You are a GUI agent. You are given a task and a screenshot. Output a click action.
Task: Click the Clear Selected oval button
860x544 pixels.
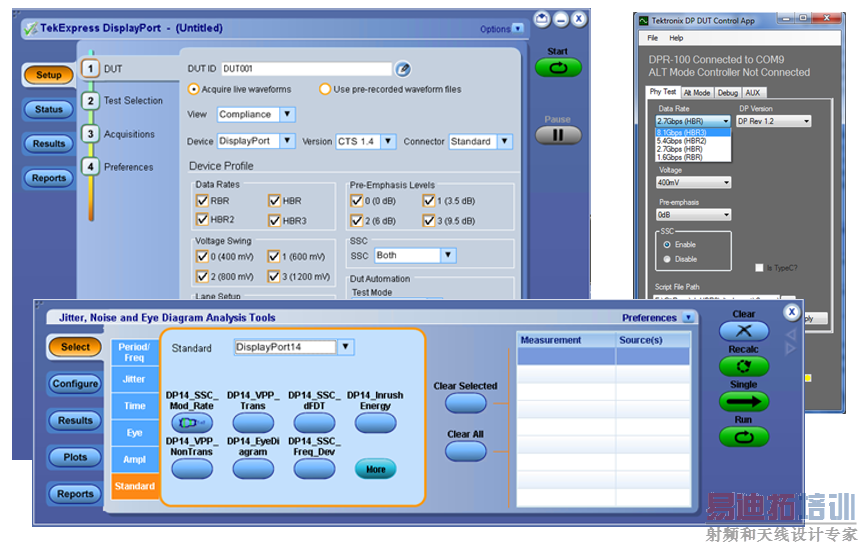[x=466, y=403]
